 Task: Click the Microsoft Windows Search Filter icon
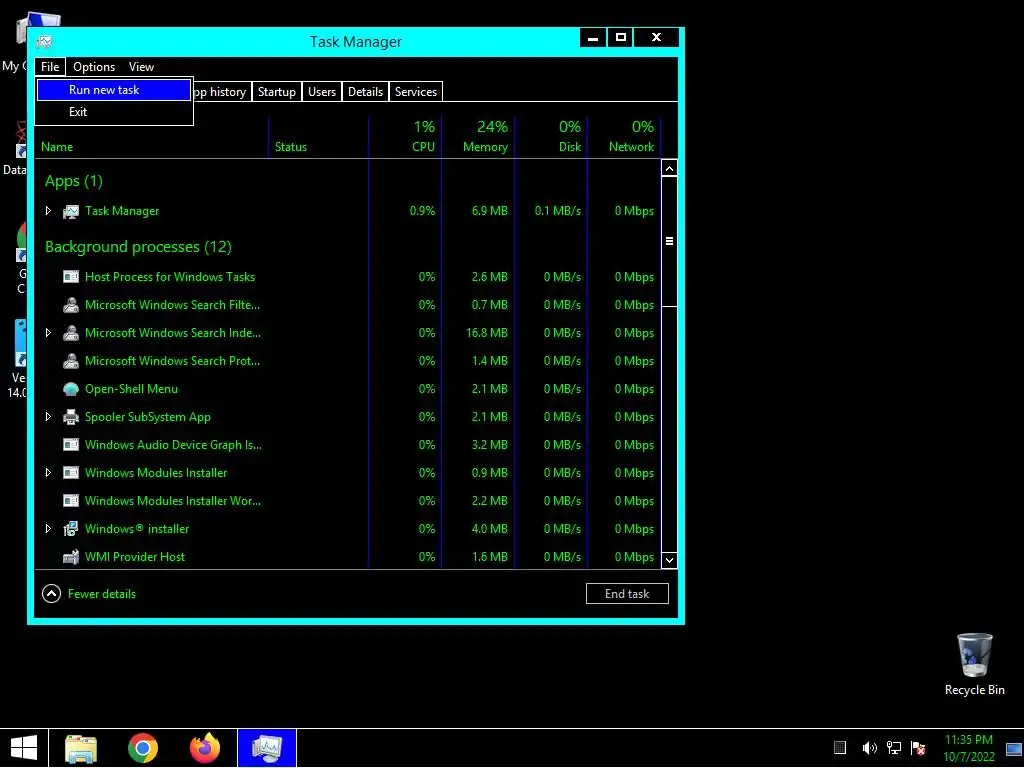click(71, 305)
